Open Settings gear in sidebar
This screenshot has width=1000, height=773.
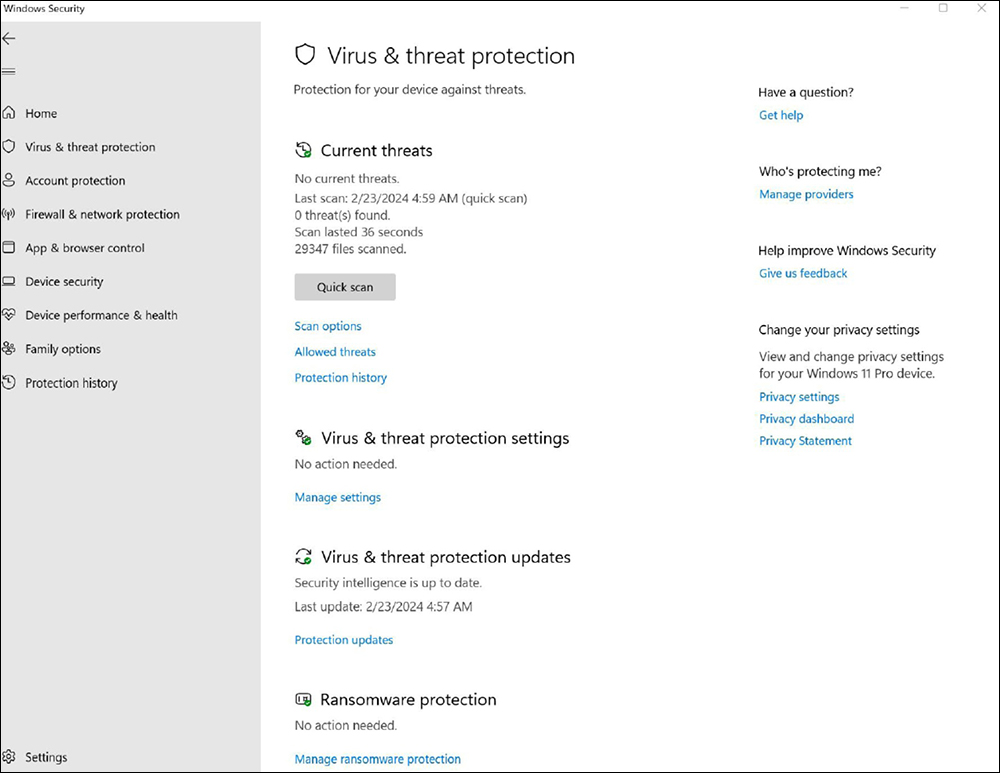(x=9, y=757)
